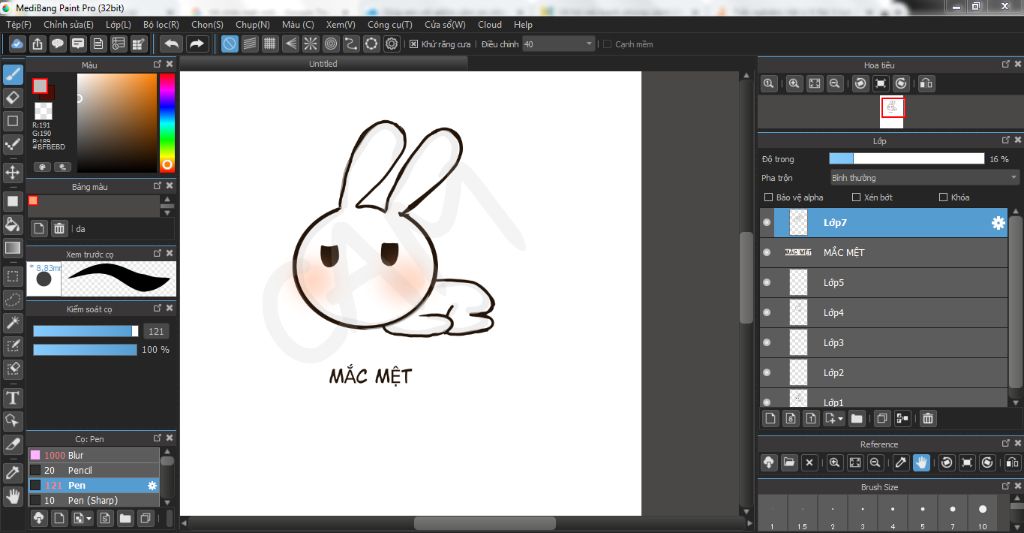Undock the Màu color panel
The height and width of the screenshot is (533, 1024).
pos(157,64)
